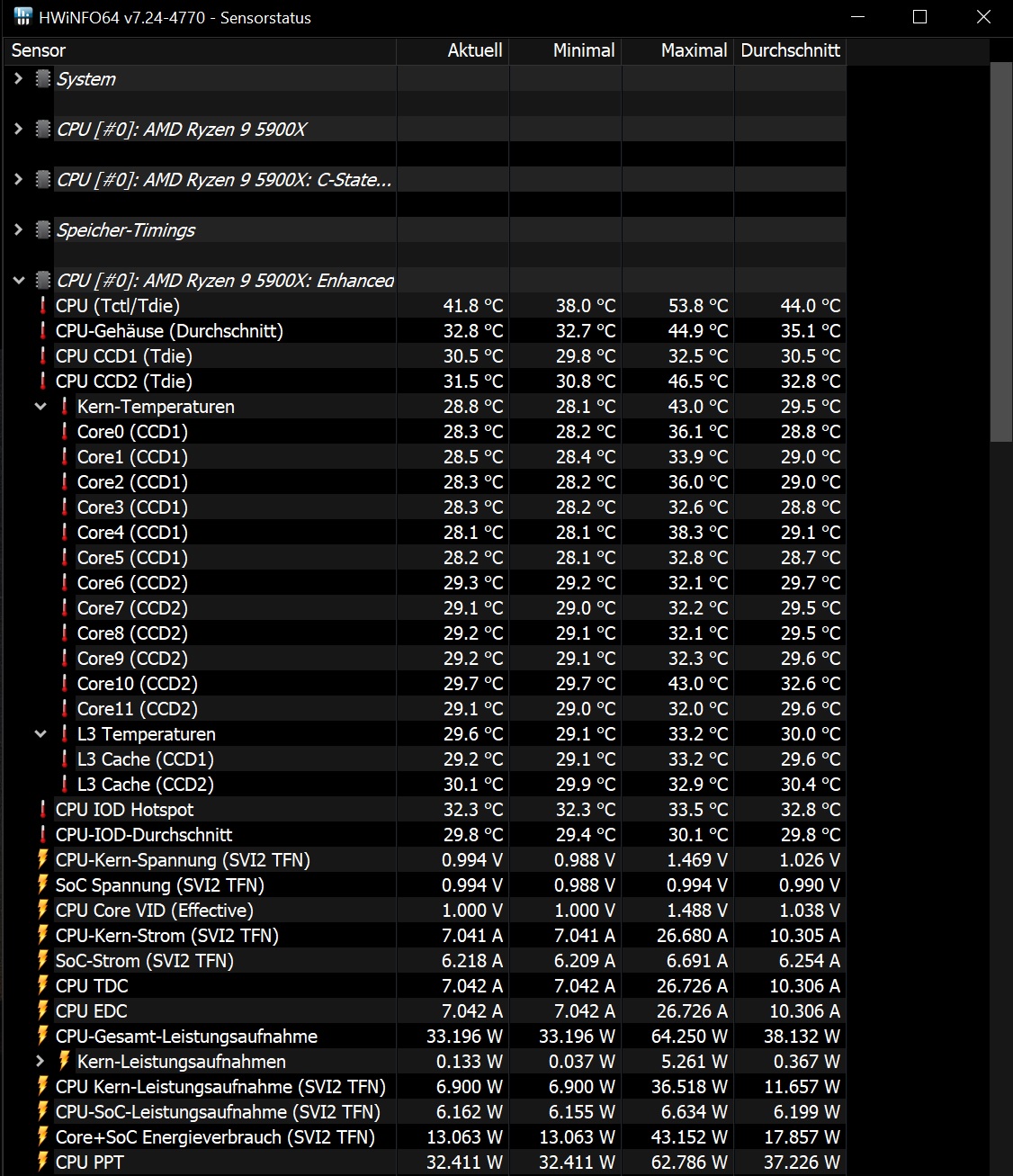The image size is (1013, 1176).
Task: Select the Core5 (CCD1) row
Action: [425, 557]
